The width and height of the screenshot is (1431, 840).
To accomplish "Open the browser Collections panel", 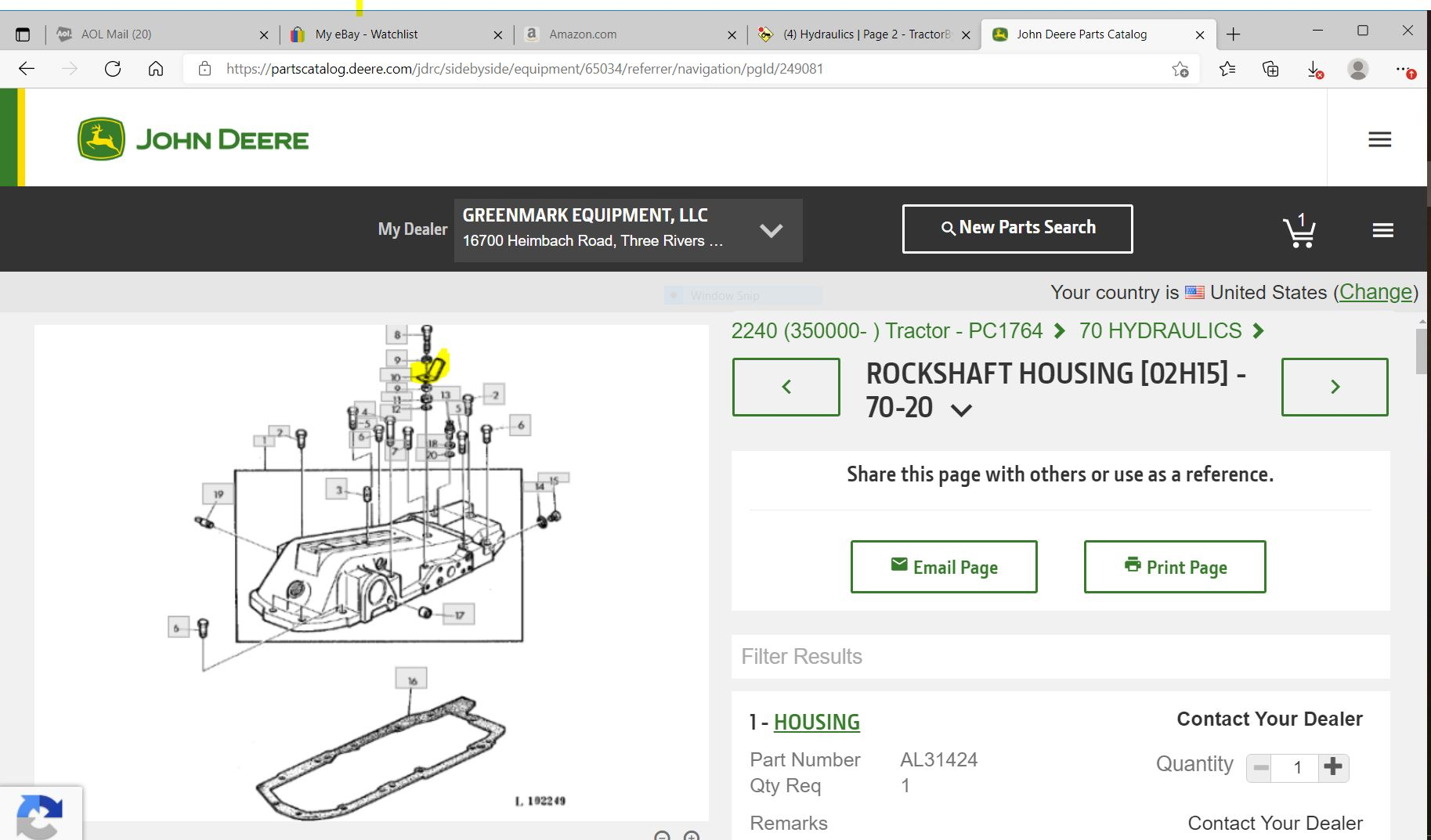I will 1270,69.
